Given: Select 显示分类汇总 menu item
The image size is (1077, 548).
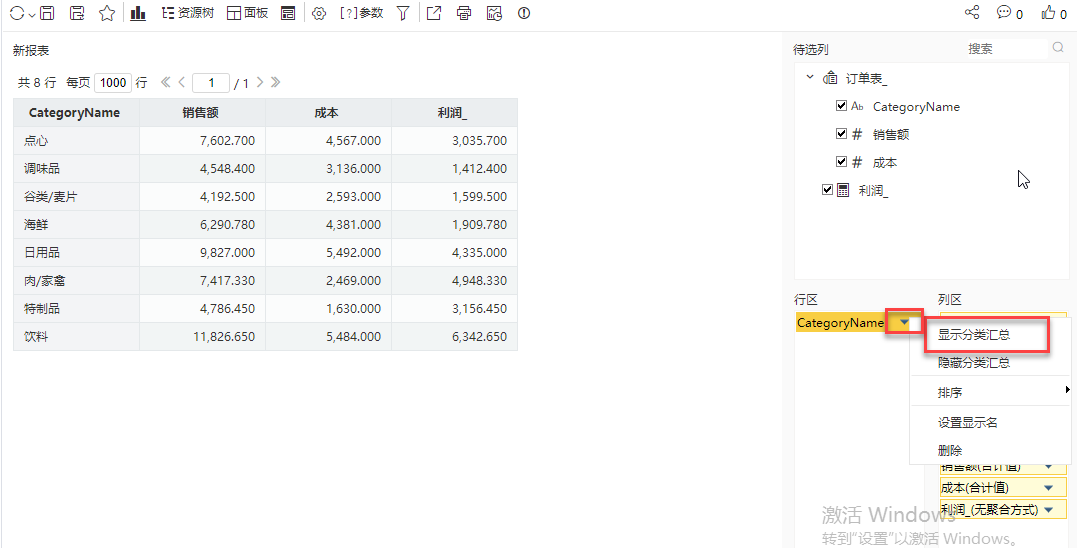Looking at the screenshot, I should pos(974,335).
